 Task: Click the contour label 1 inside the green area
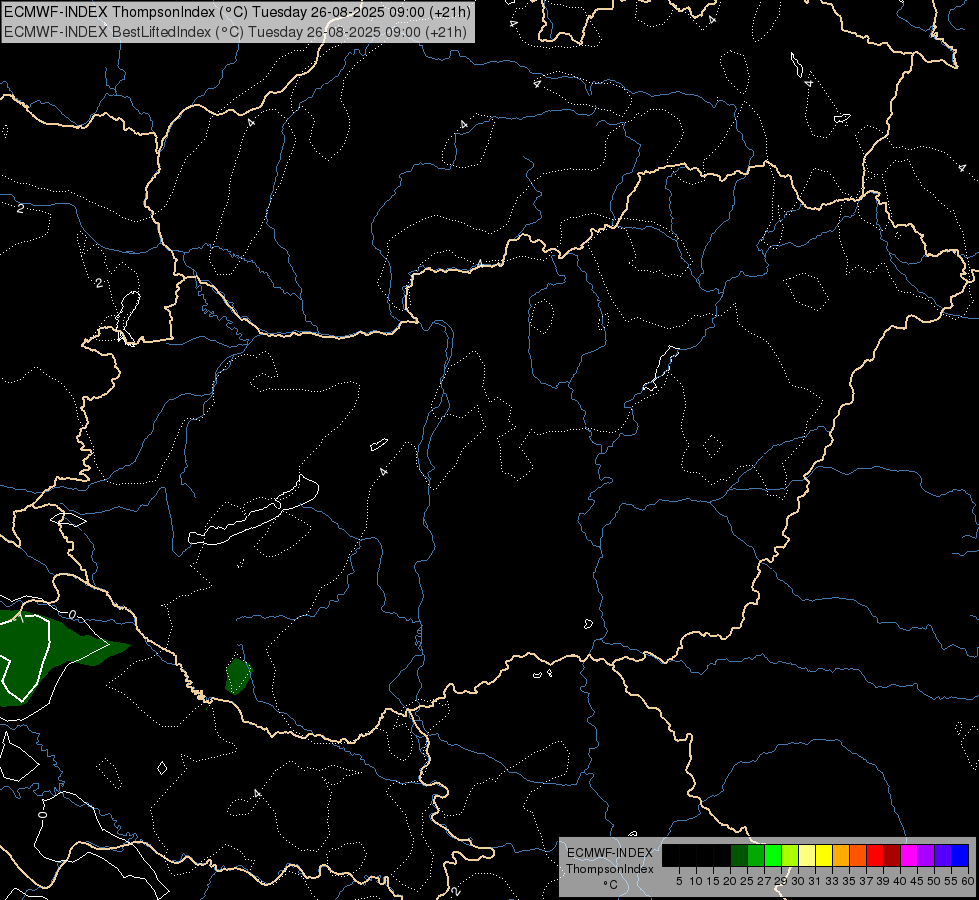coord(21,618)
